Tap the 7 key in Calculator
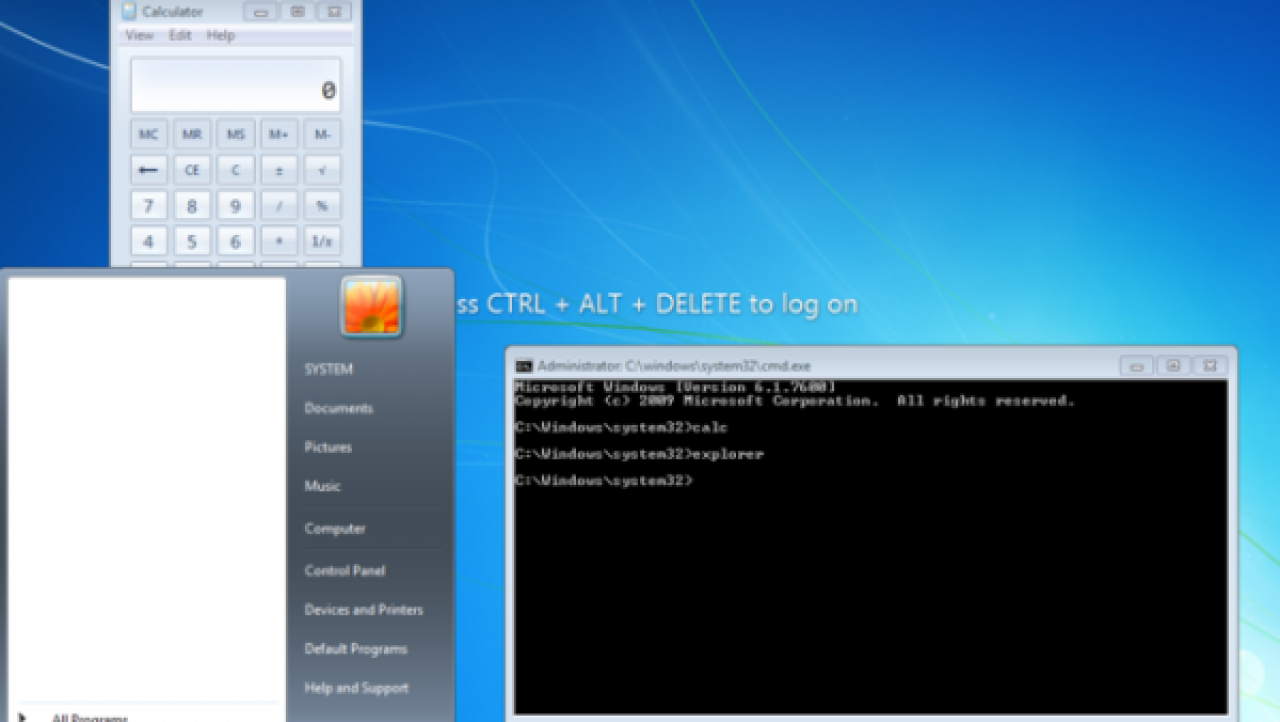Image resolution: width=1280 pixels, height=722 pixels. [149, 206]
